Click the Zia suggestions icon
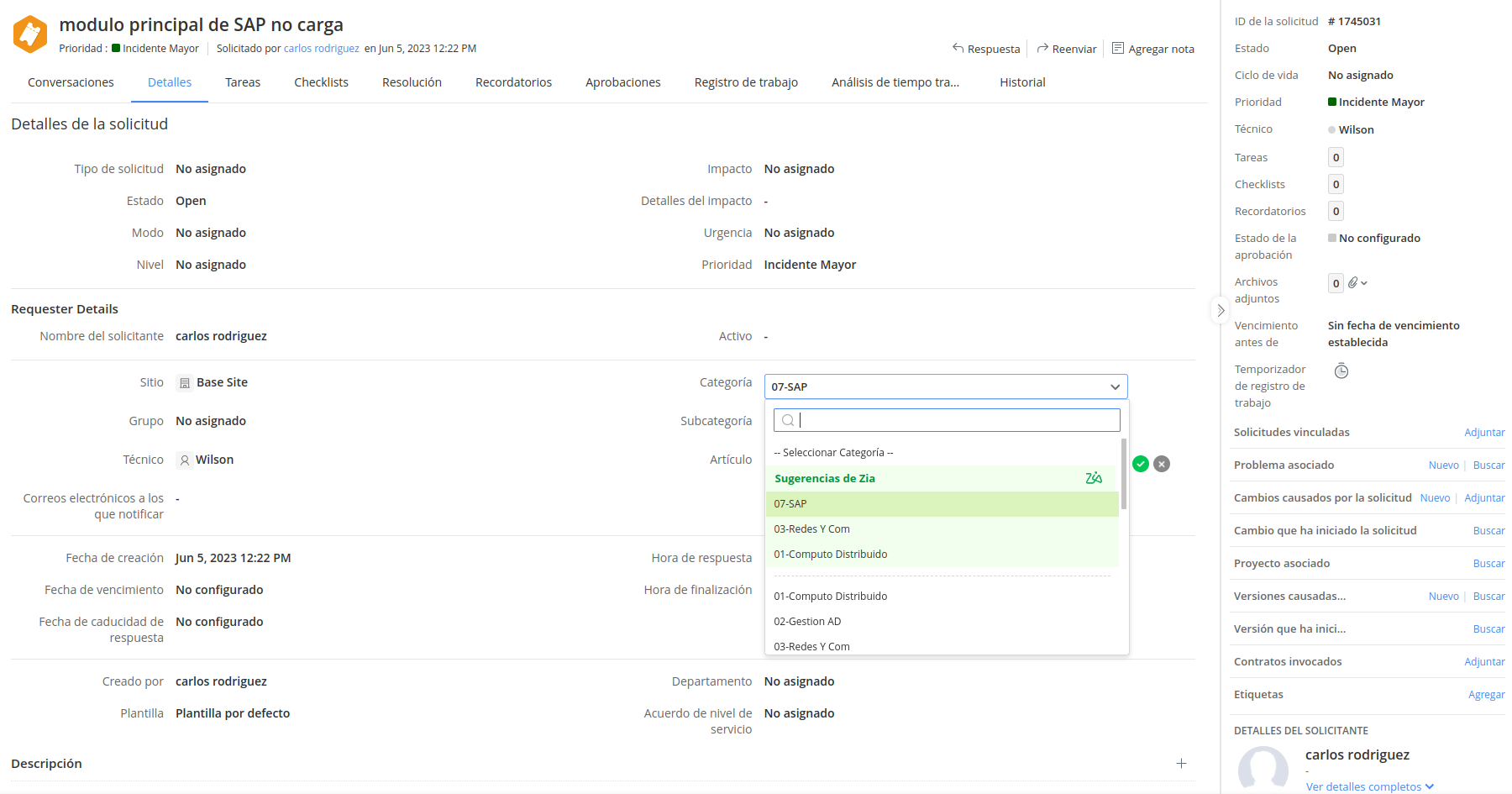This screenshot has width=1512, height=794. (x=1093, y=478)
